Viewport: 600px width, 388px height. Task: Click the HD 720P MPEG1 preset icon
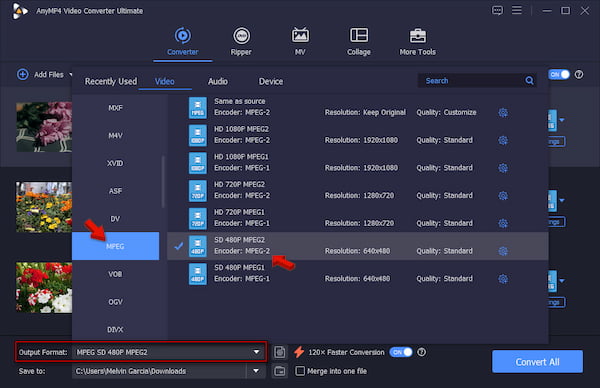[197, 218]
